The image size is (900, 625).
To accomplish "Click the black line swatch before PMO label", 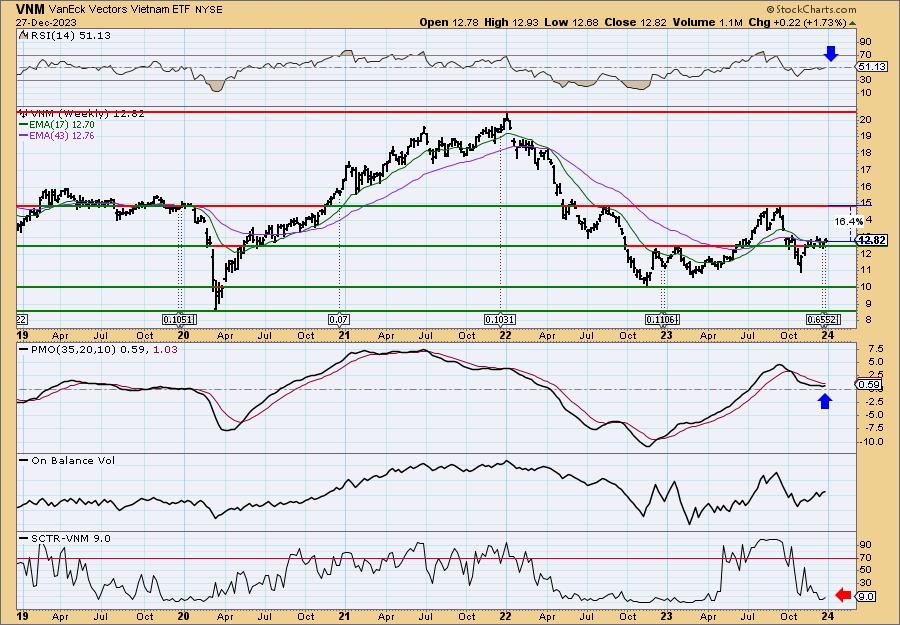I will pos(24,349).
